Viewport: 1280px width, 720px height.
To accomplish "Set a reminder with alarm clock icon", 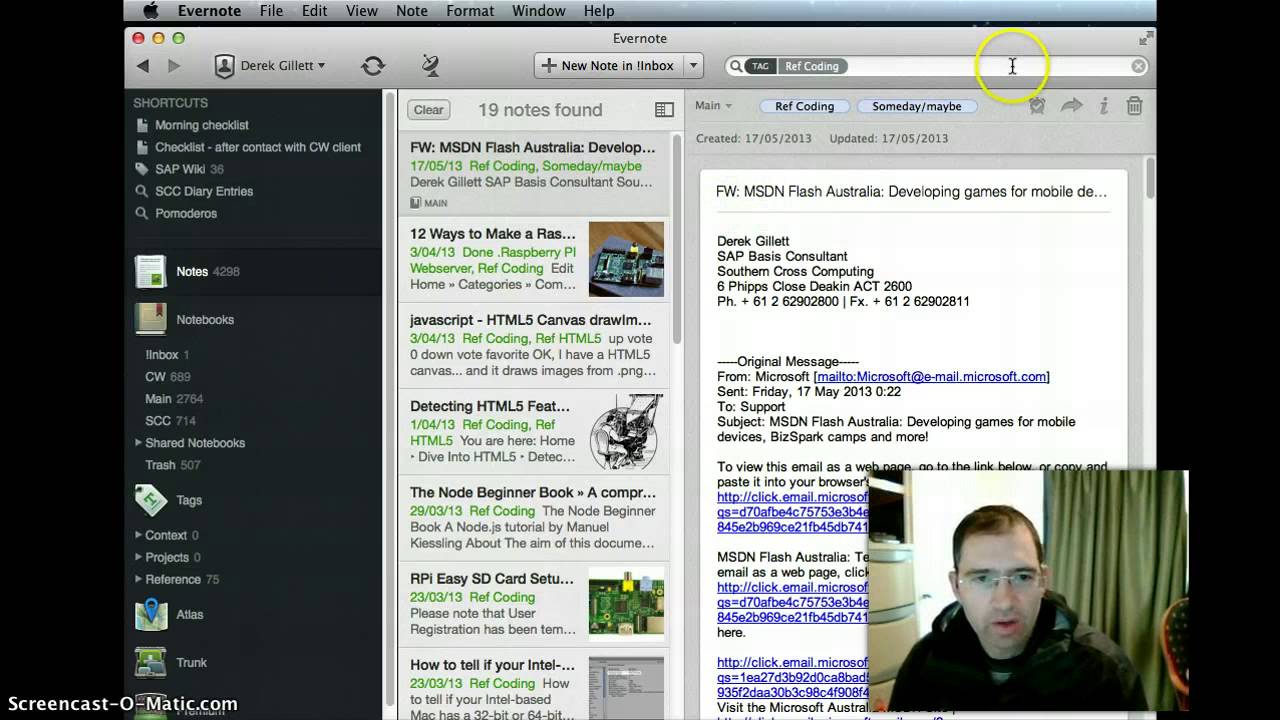I will pyautogui.click(x=1037, y=106).
